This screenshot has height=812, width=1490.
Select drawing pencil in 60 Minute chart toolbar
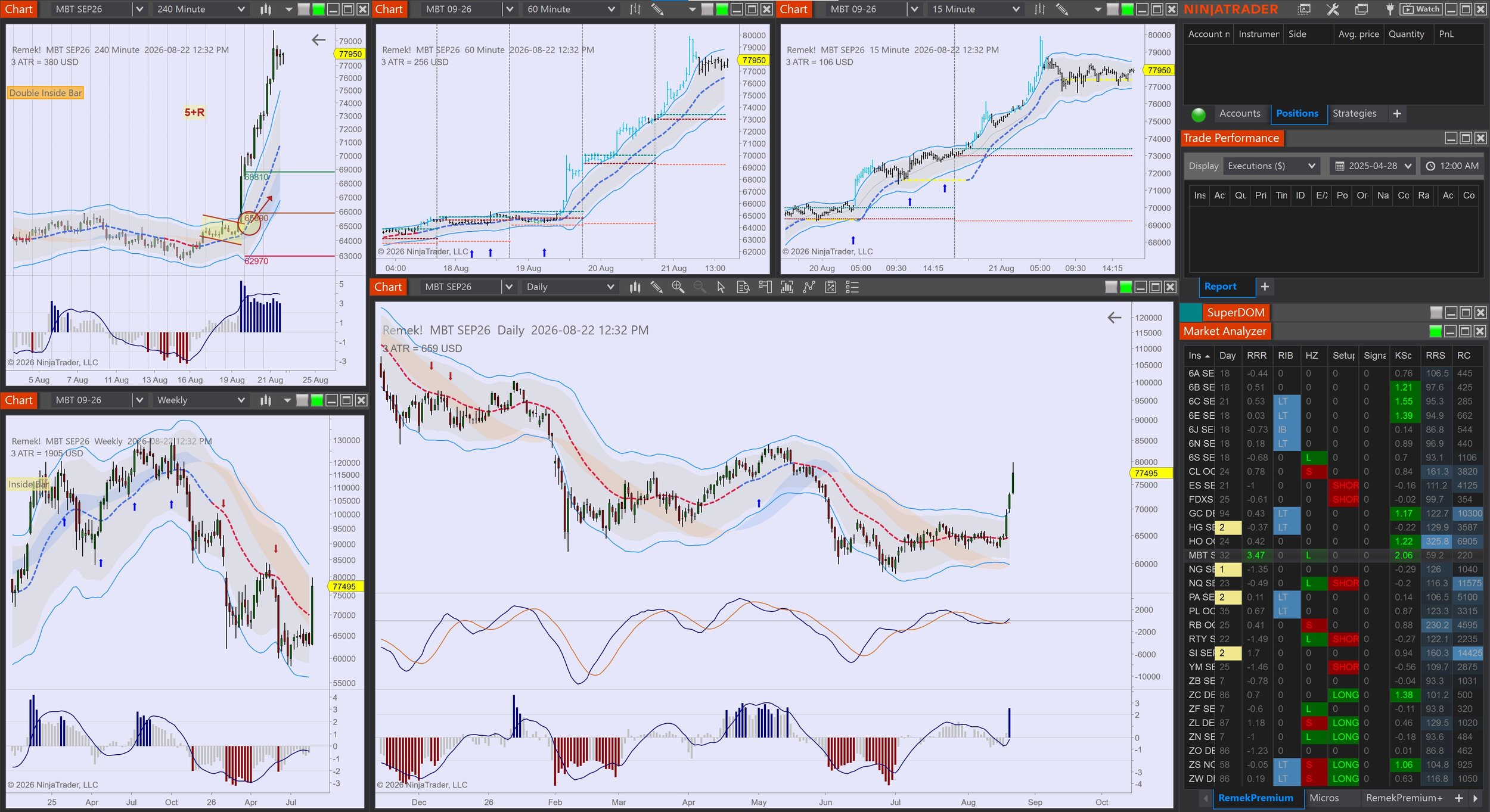(657, 10)
